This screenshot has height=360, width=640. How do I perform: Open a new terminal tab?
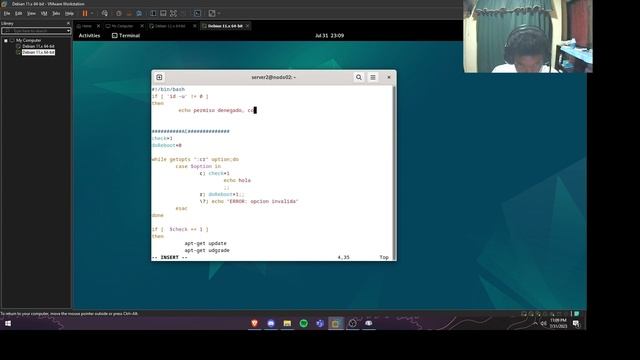(159, 77)
